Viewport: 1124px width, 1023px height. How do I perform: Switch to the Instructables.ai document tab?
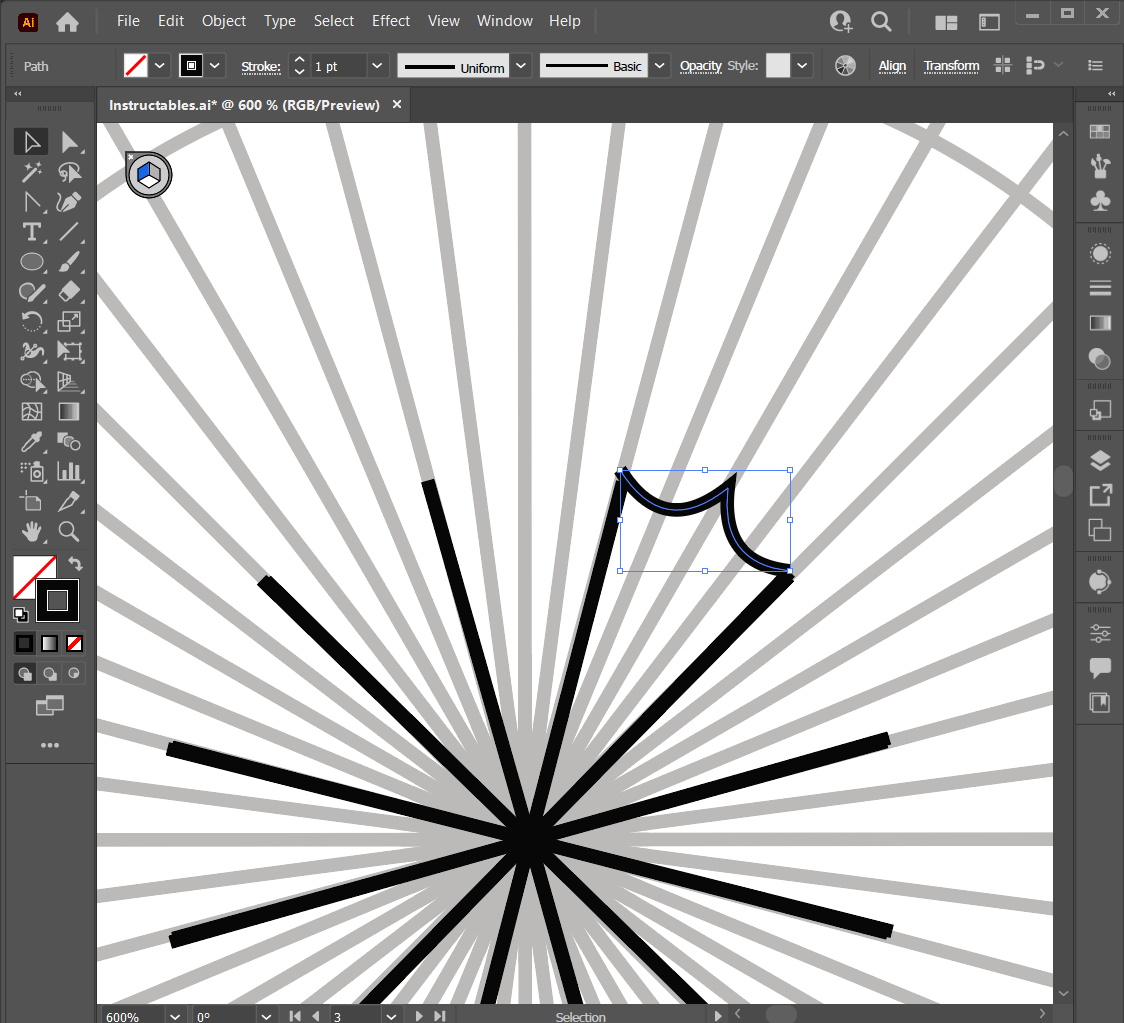click(x=244, y=105)
